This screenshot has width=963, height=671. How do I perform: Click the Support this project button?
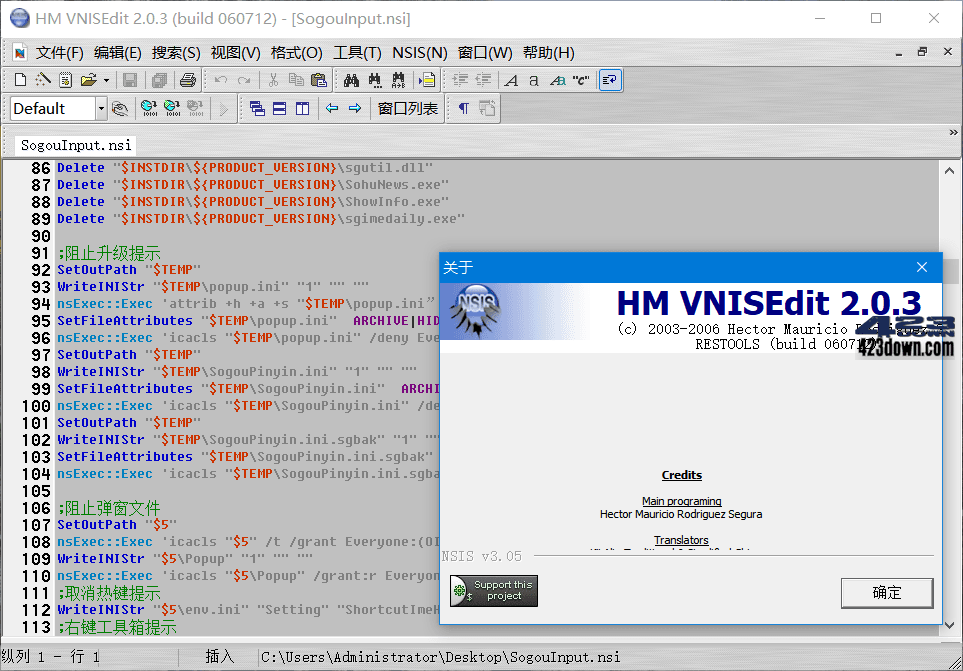click(493, 590)
